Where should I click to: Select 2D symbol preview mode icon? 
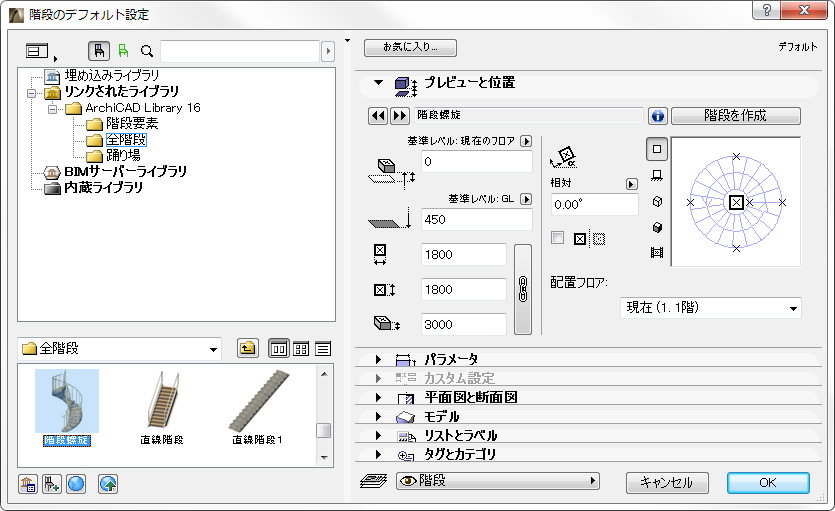pyautogui.click(x=657, y=150)
